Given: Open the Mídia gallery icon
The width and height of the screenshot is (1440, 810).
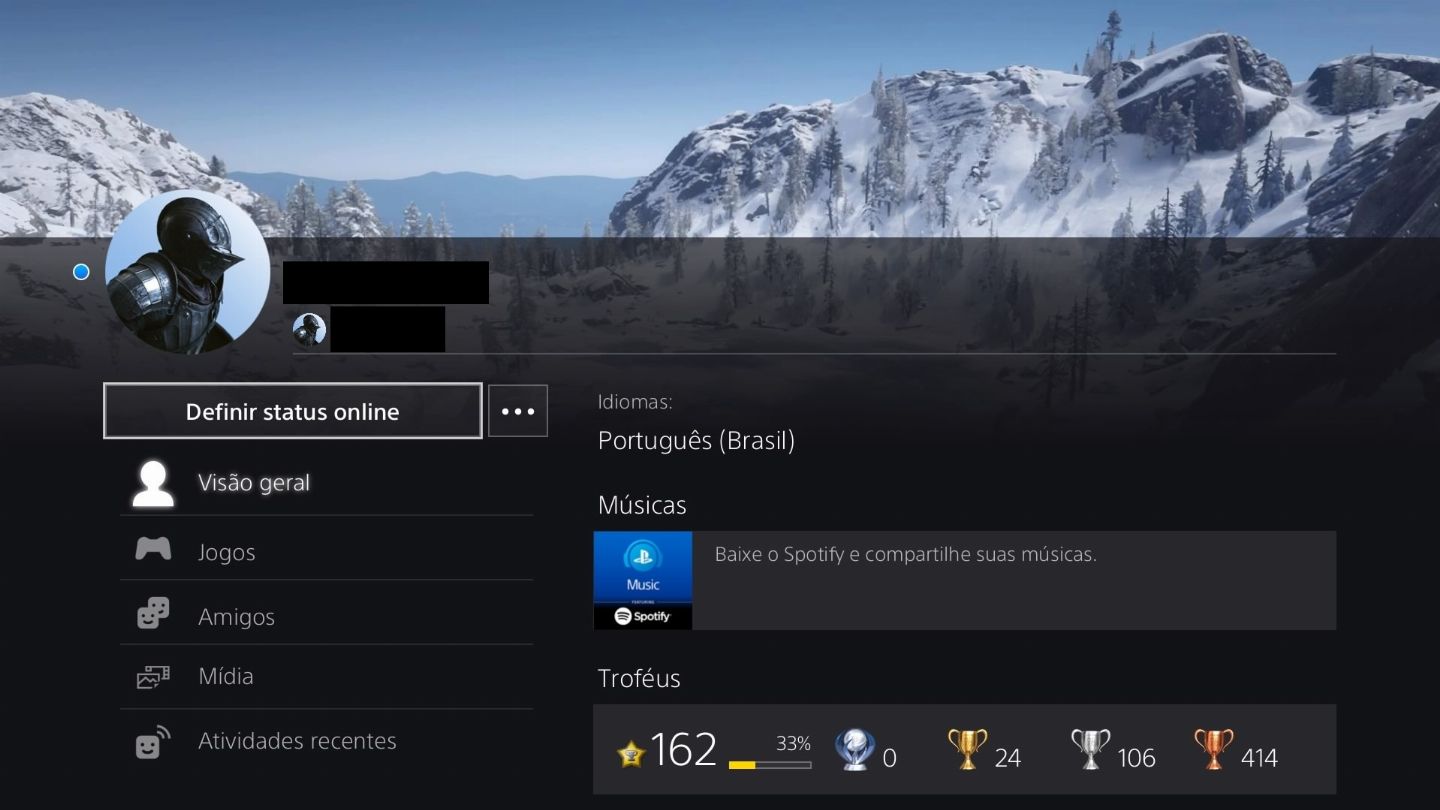Looking at the screenshot, I should [x=153, y=677].
